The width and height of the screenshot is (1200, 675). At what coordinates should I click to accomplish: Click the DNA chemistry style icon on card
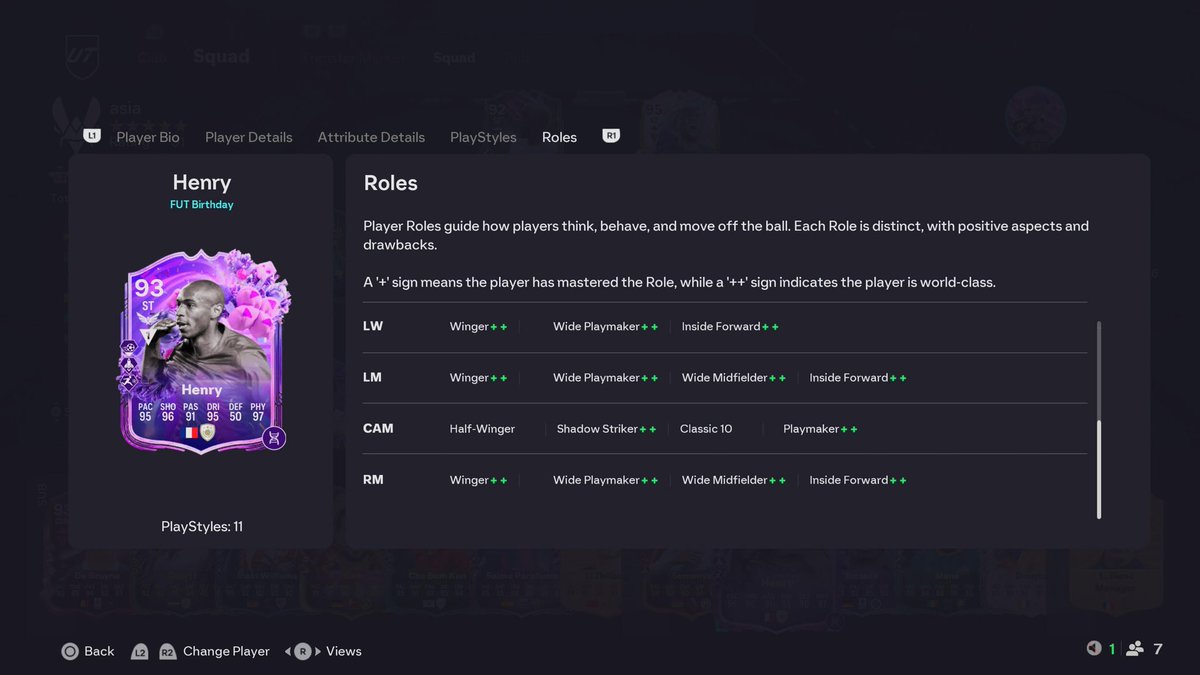(x=274, y=437)
